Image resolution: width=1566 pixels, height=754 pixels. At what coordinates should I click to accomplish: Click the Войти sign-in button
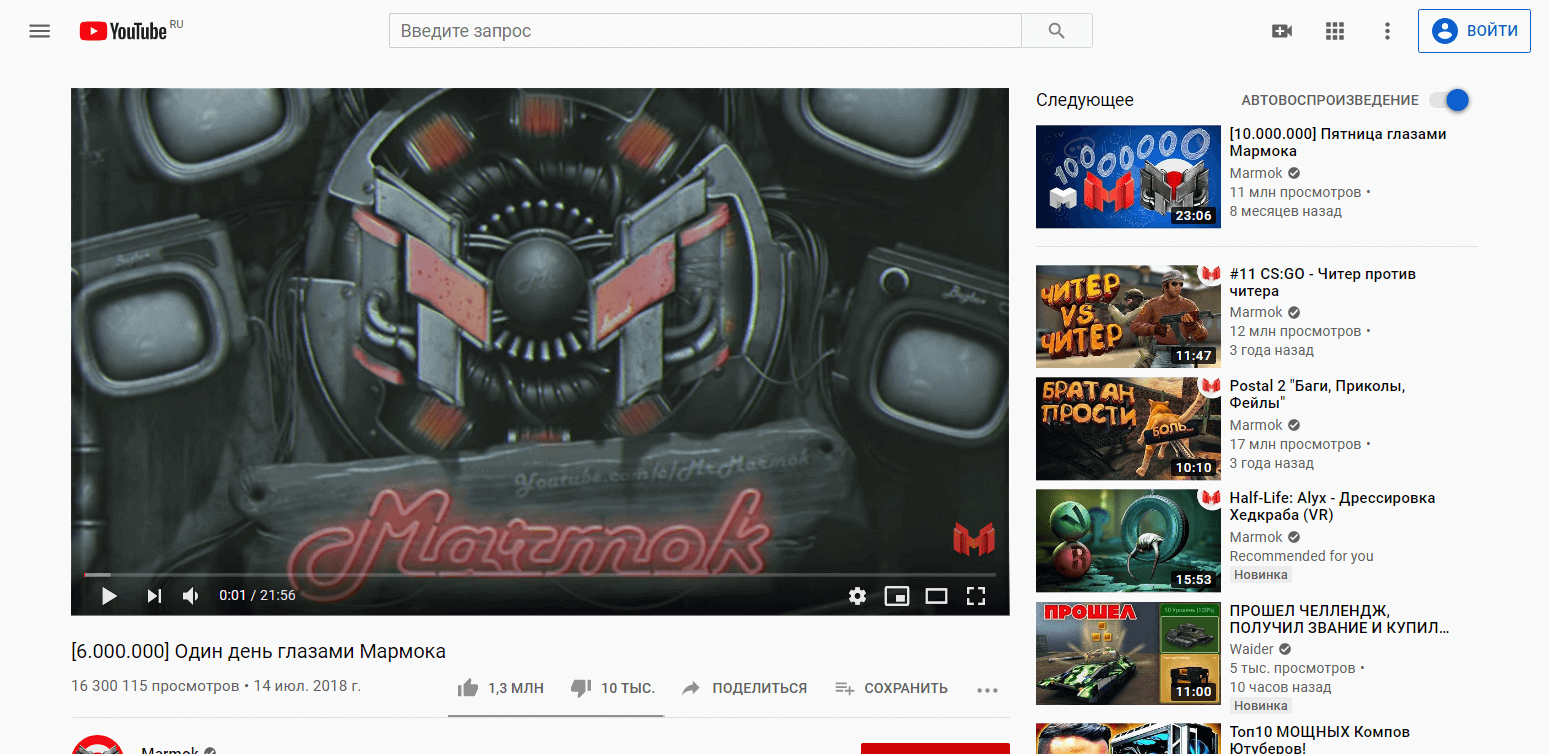1474,31
